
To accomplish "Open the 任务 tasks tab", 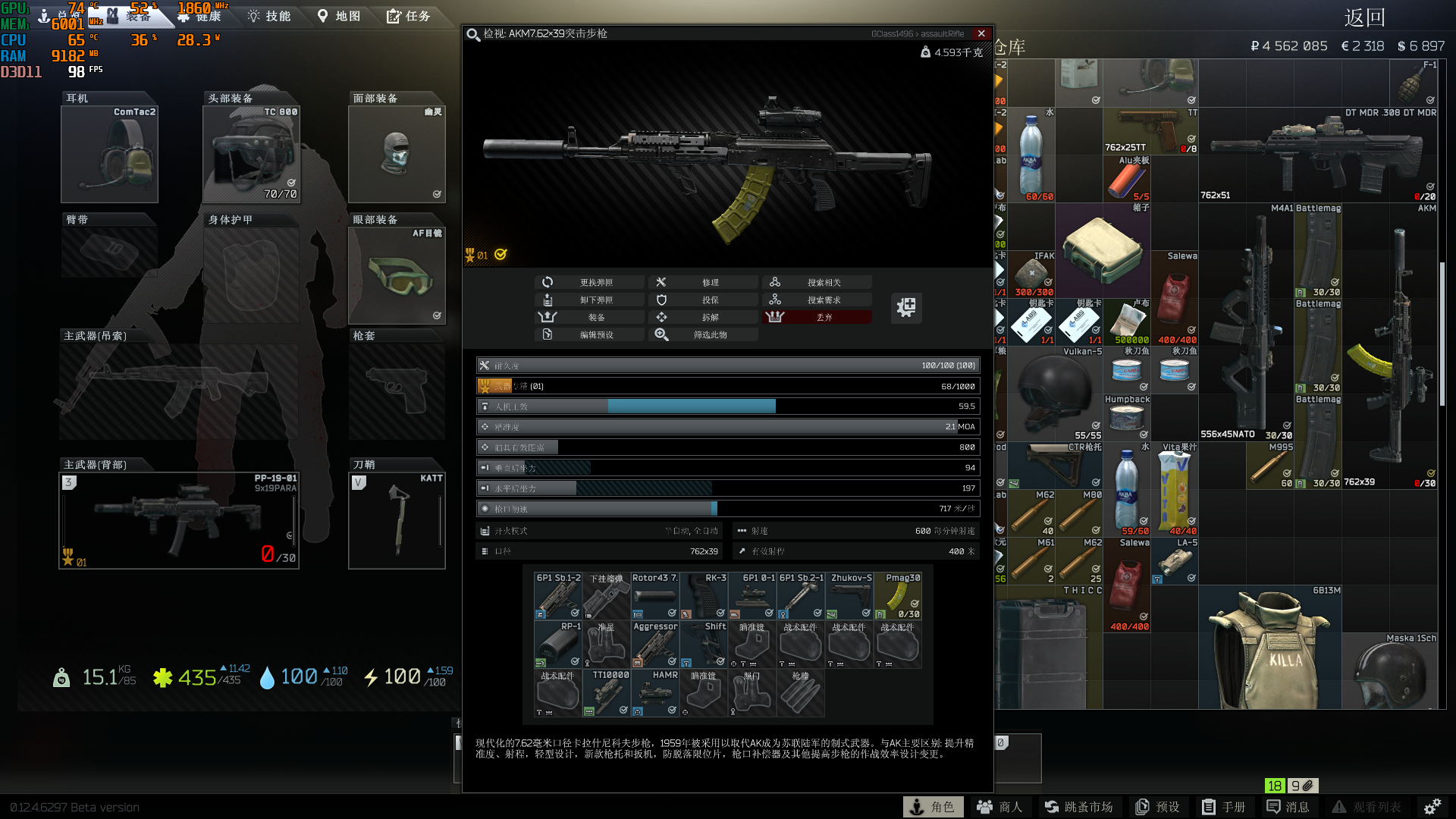I will point(409,16).
